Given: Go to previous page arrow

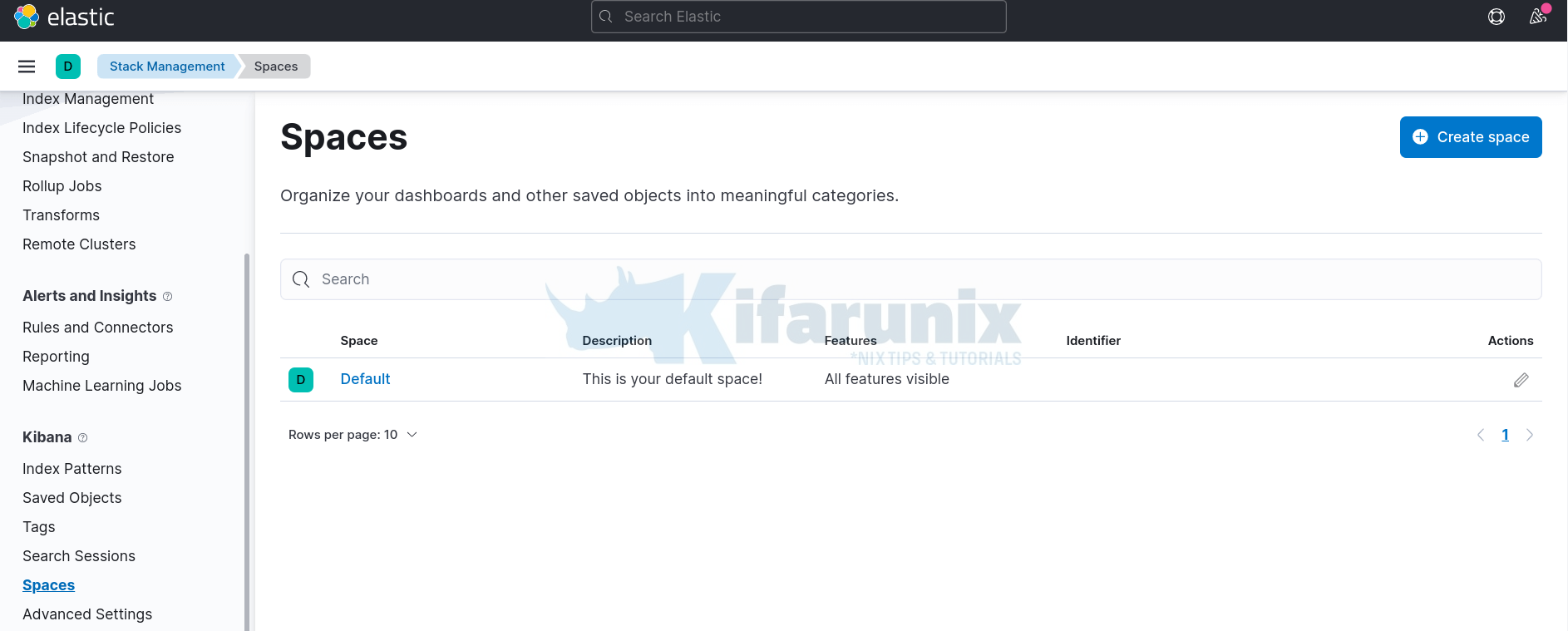Looking at the screenshot, I should (1481, 435).
